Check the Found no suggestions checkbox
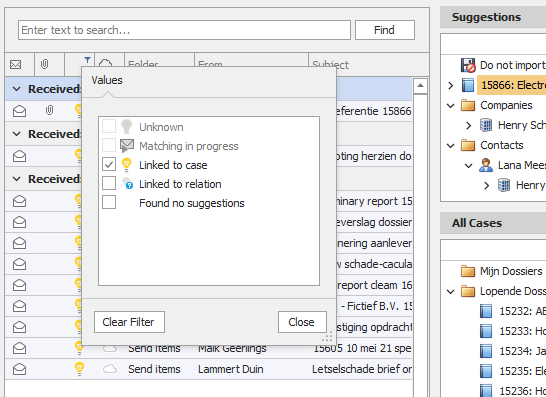This screenshot has height=397, width=546. tap(109, 202)
